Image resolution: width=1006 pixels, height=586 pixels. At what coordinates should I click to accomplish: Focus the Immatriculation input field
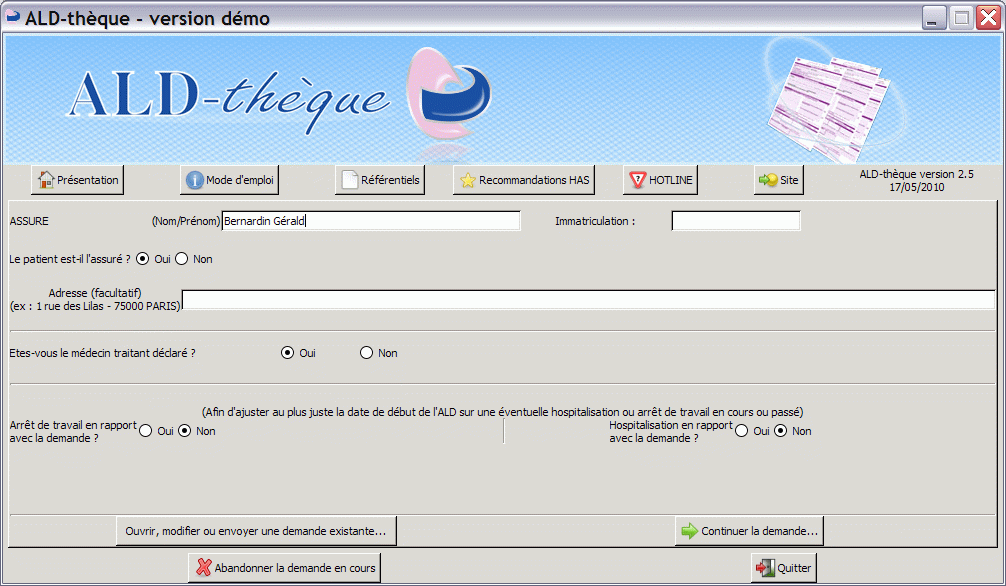[x=736, y=221]
